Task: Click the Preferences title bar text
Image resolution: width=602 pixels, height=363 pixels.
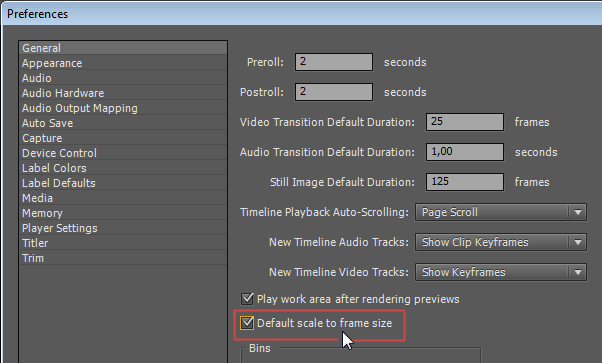Action: tap(37, 14)
